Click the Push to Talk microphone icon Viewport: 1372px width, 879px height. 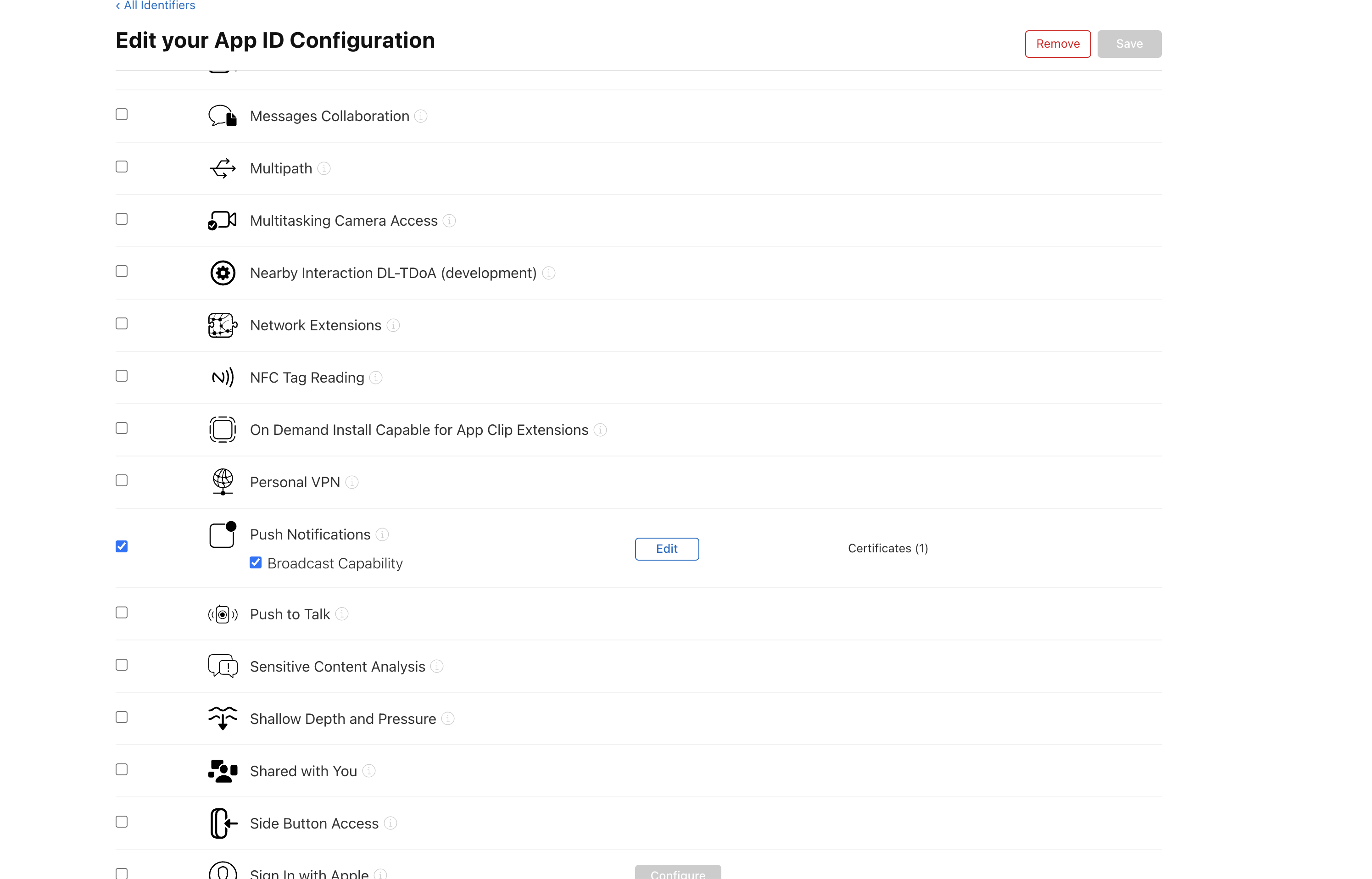point(222,613)
